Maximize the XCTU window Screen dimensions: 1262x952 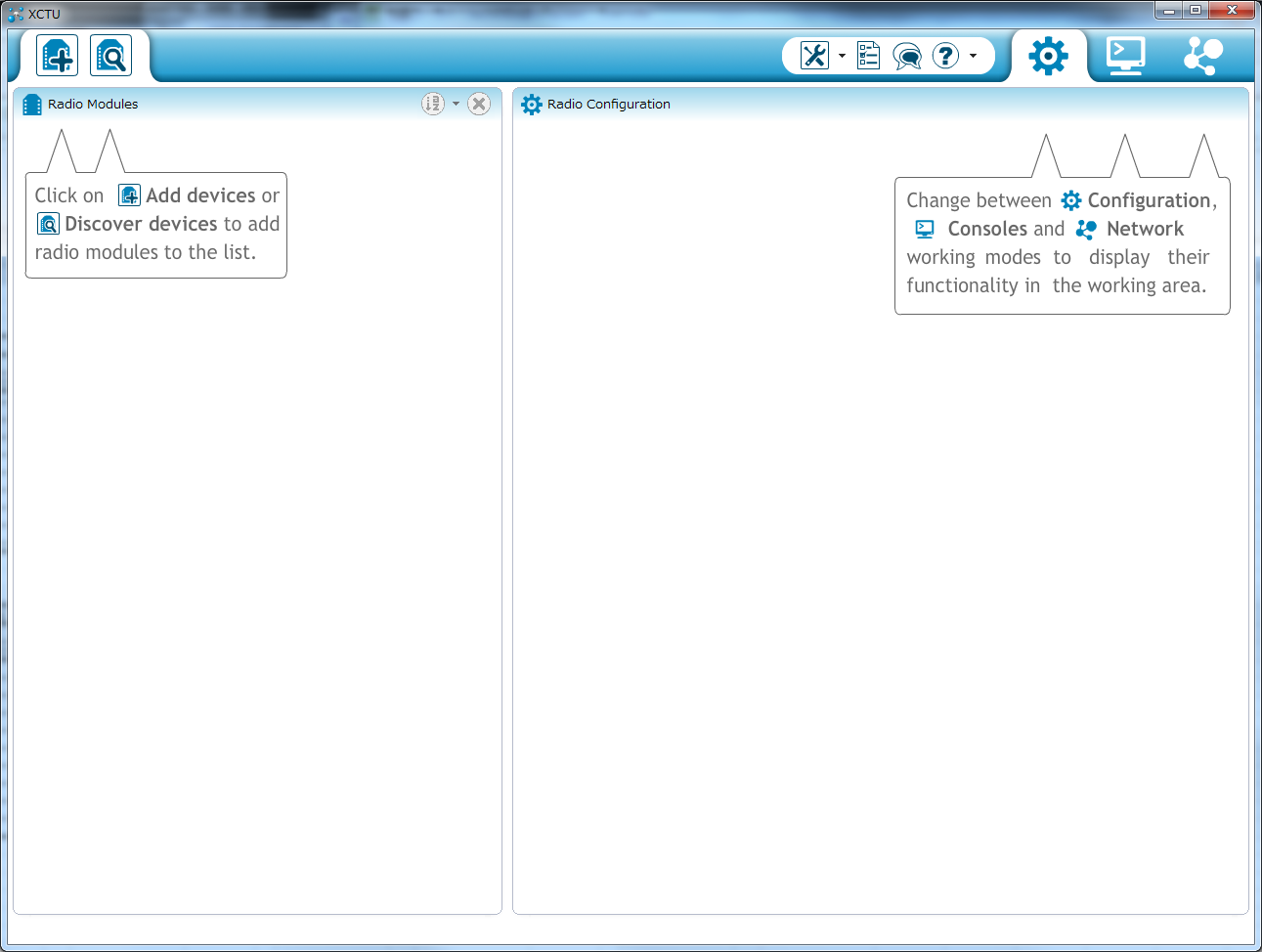click(x=1195, y=10)
